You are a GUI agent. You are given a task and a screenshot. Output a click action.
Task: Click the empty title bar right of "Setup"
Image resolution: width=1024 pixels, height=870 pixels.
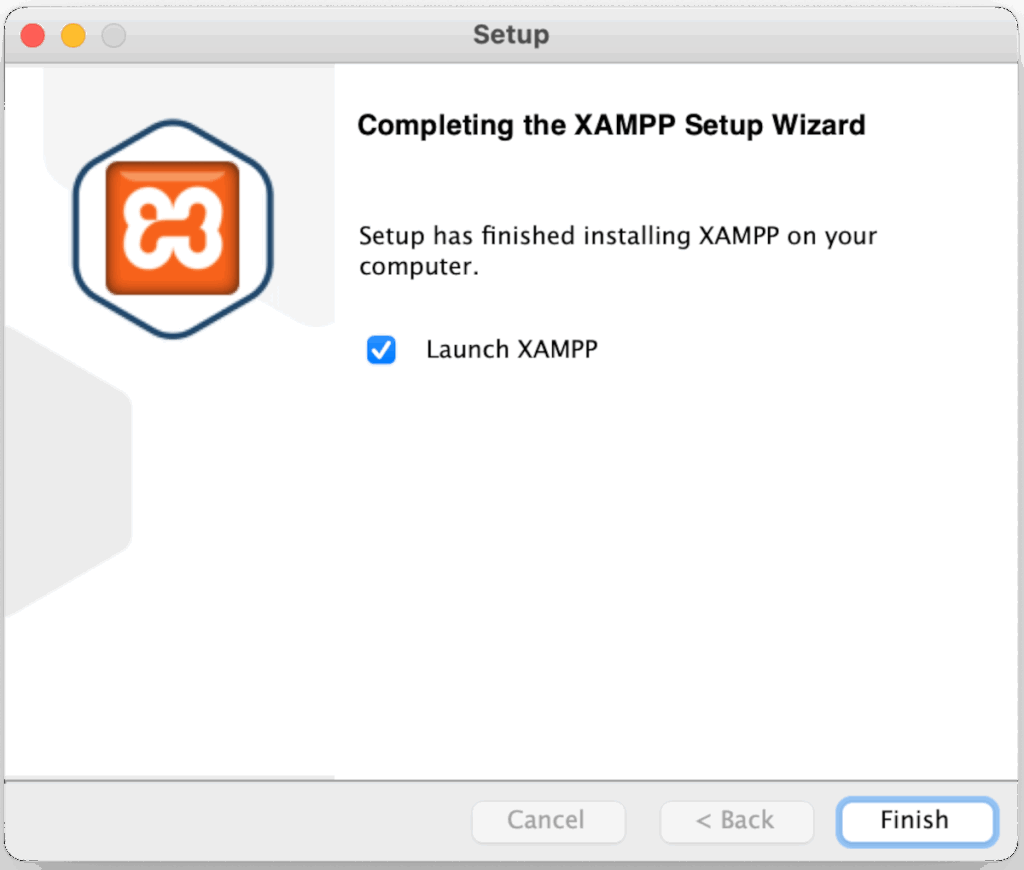(x=780, y=35)
